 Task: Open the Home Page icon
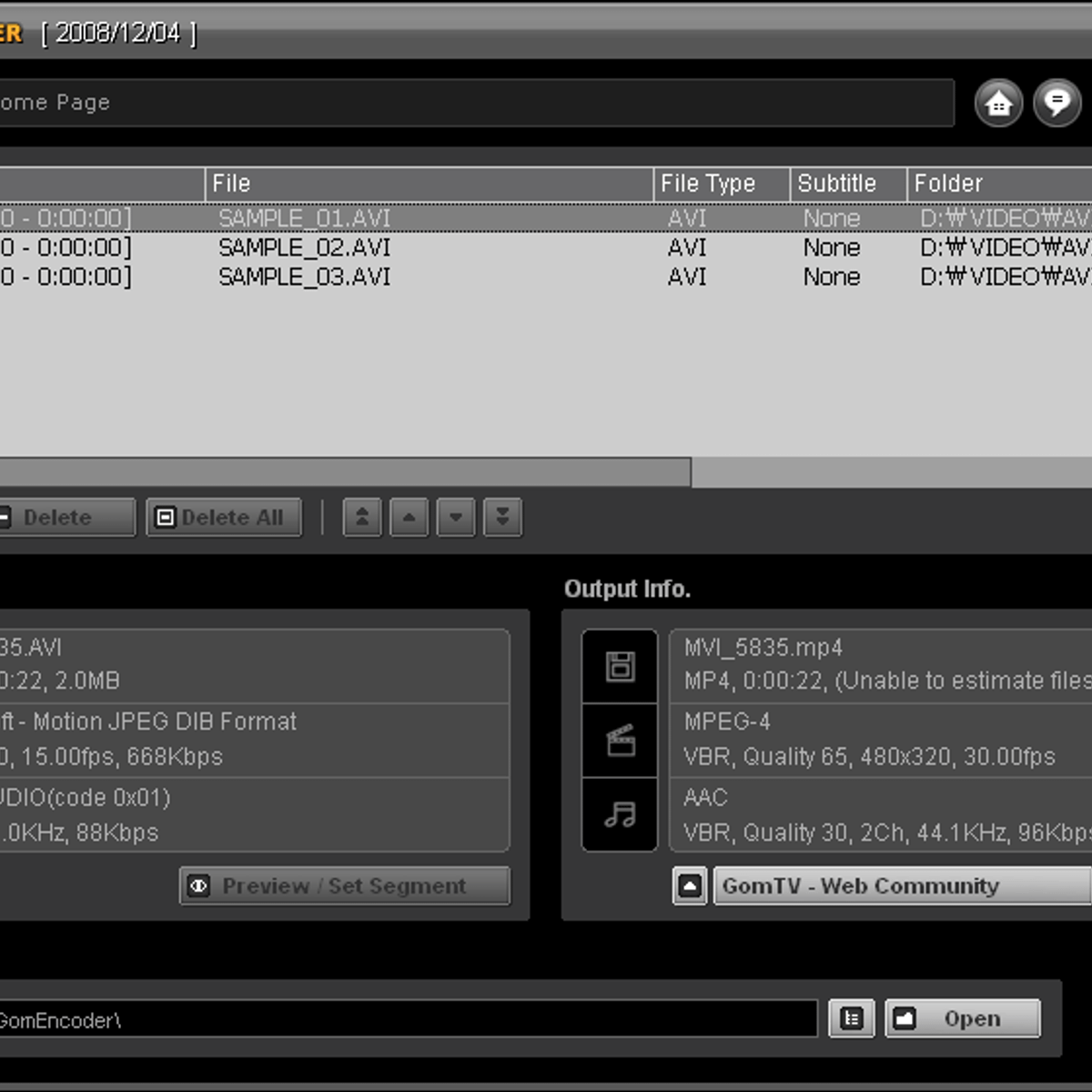(998, 103)
